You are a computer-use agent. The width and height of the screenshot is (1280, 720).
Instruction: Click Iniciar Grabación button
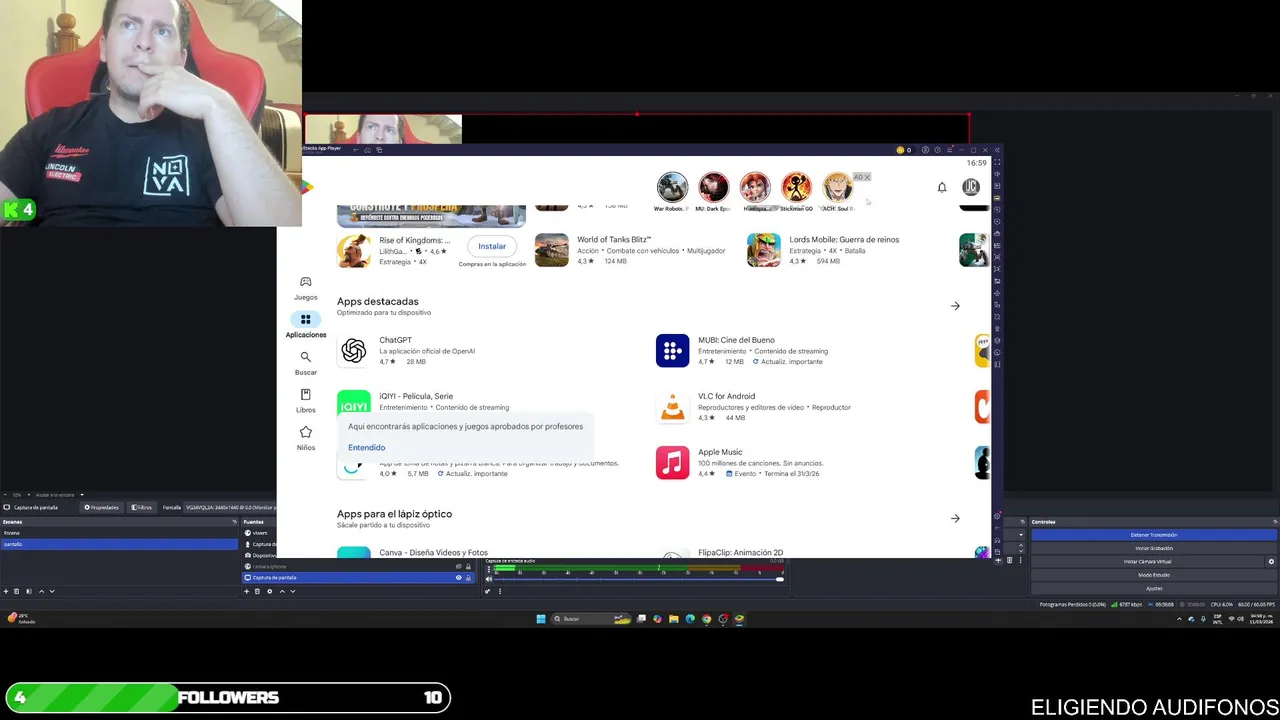click(1154, 548)
